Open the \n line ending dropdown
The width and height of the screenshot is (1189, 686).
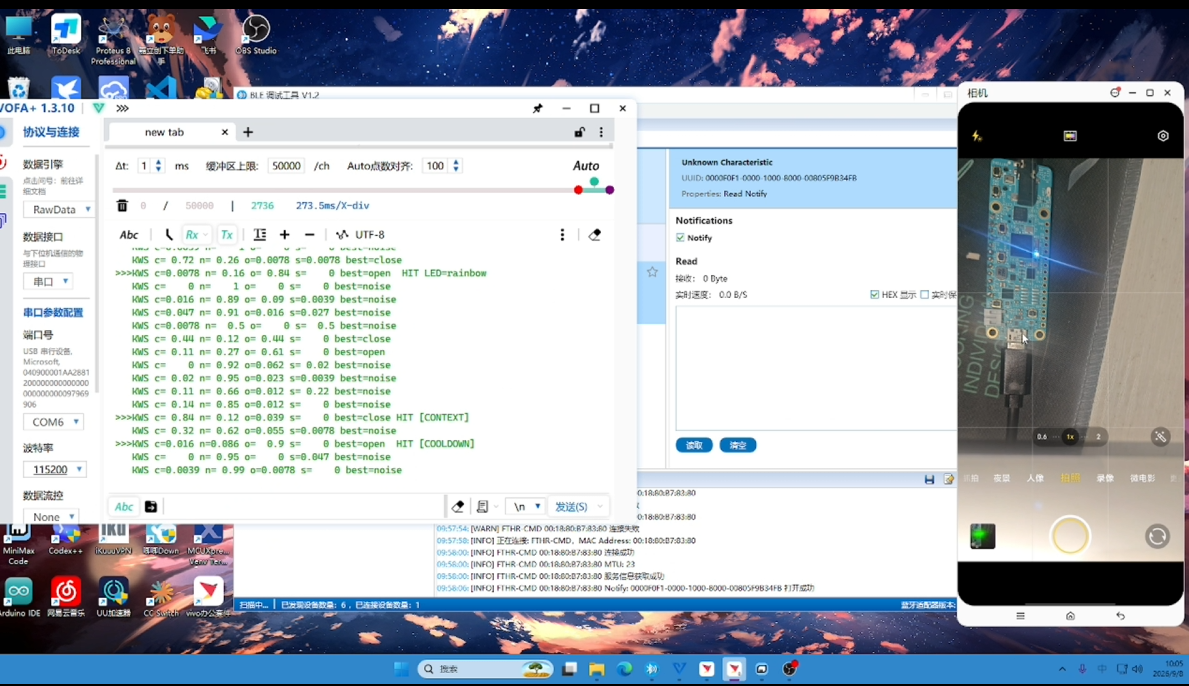coord(526,506)
